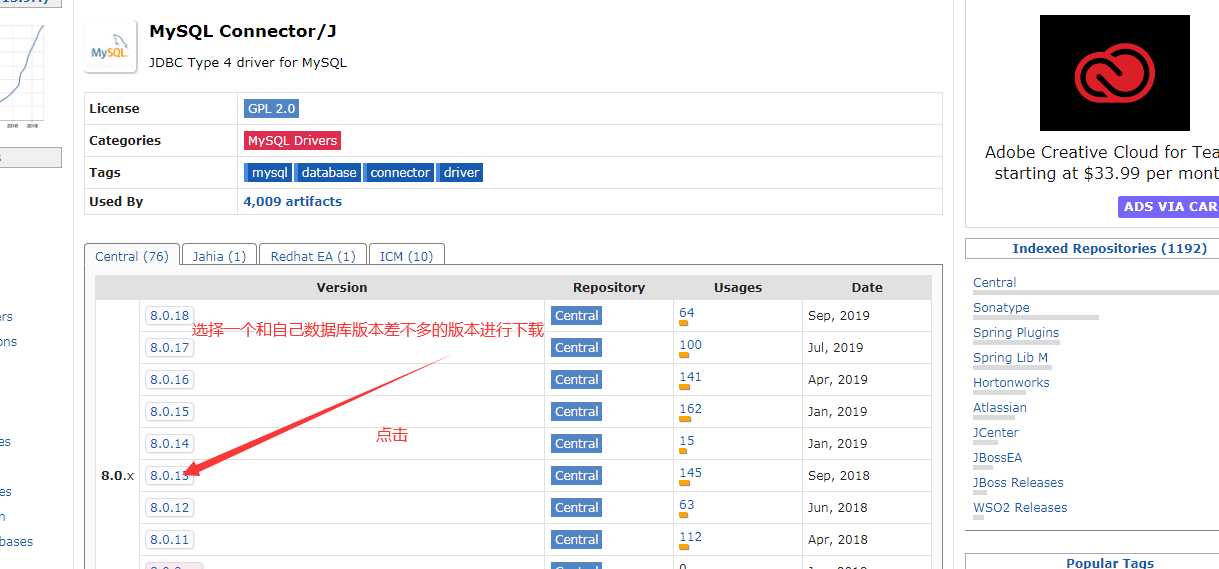Click Central badge in the 8.0.13 row
The height and width of the screenshot is (569, 1219).
[577, 475]
